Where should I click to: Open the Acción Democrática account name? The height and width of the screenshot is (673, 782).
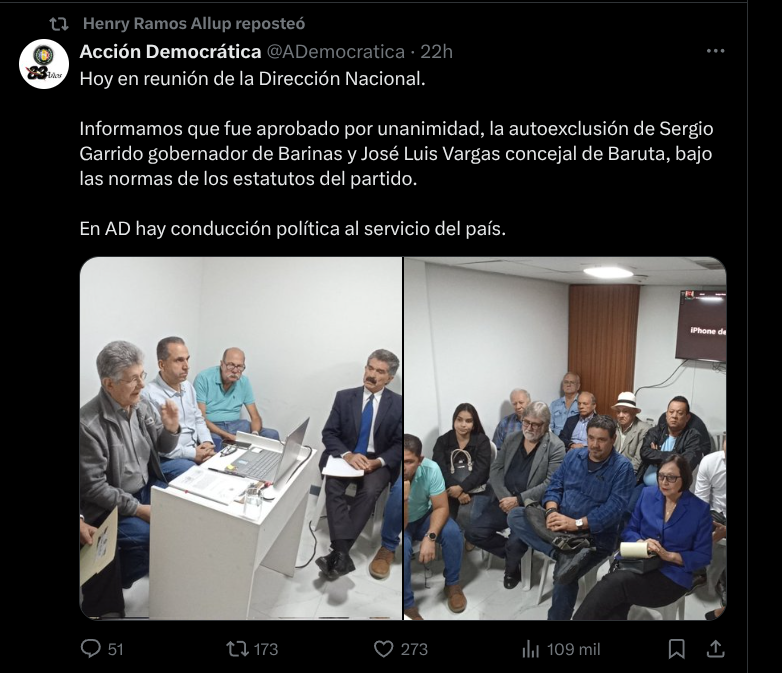click(x=170, y=51)
